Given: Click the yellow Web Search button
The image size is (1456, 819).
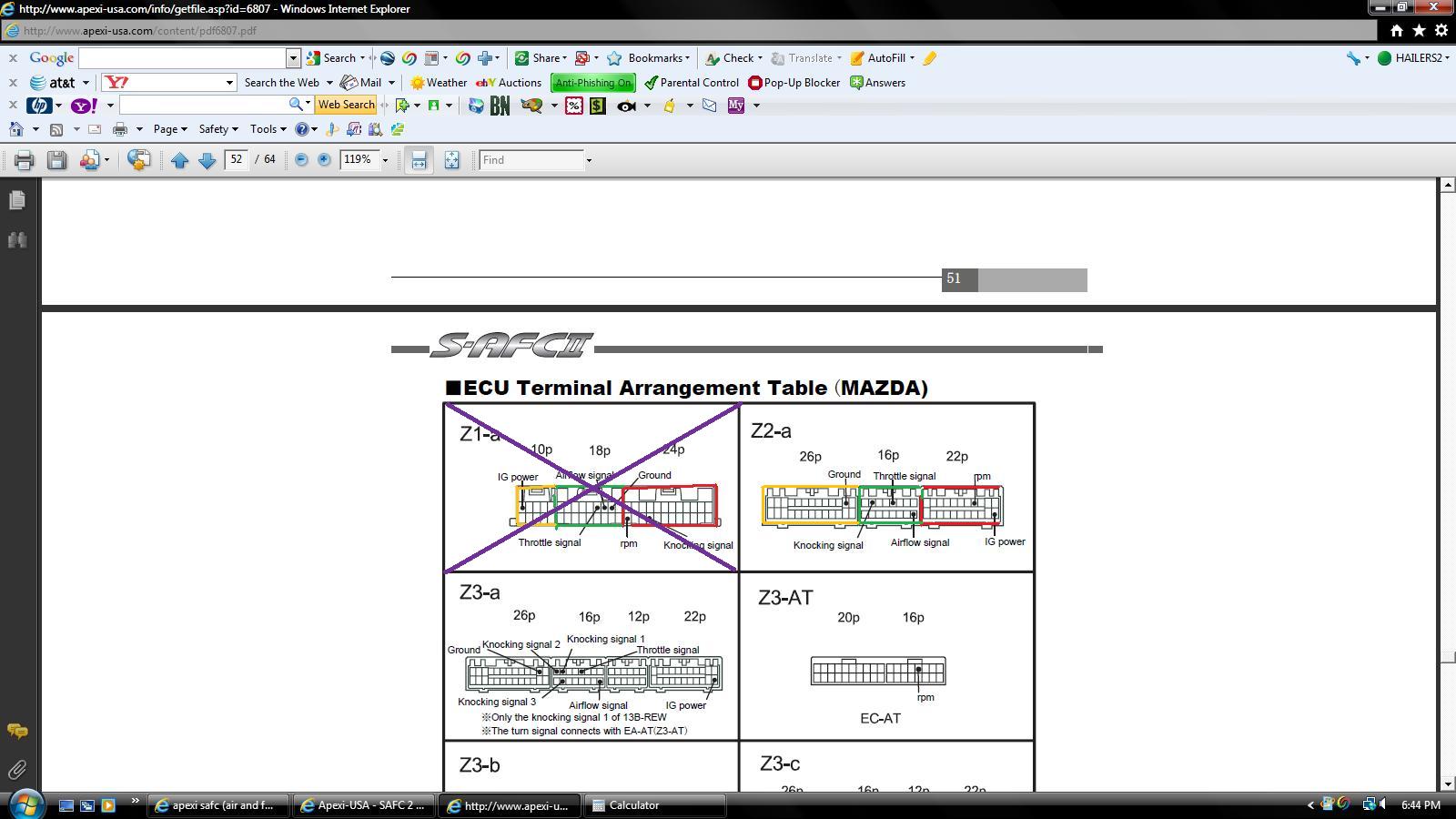Looking at the screenshot, I should (346, 106).
